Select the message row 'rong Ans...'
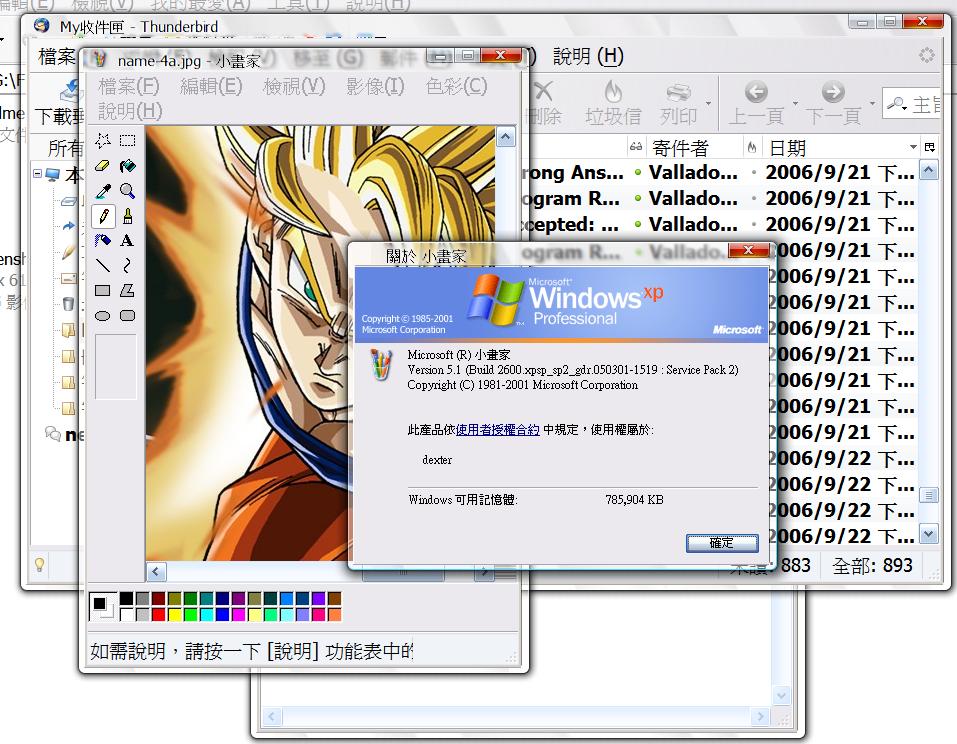Screen dimensions: 957x744 (718, 173)
